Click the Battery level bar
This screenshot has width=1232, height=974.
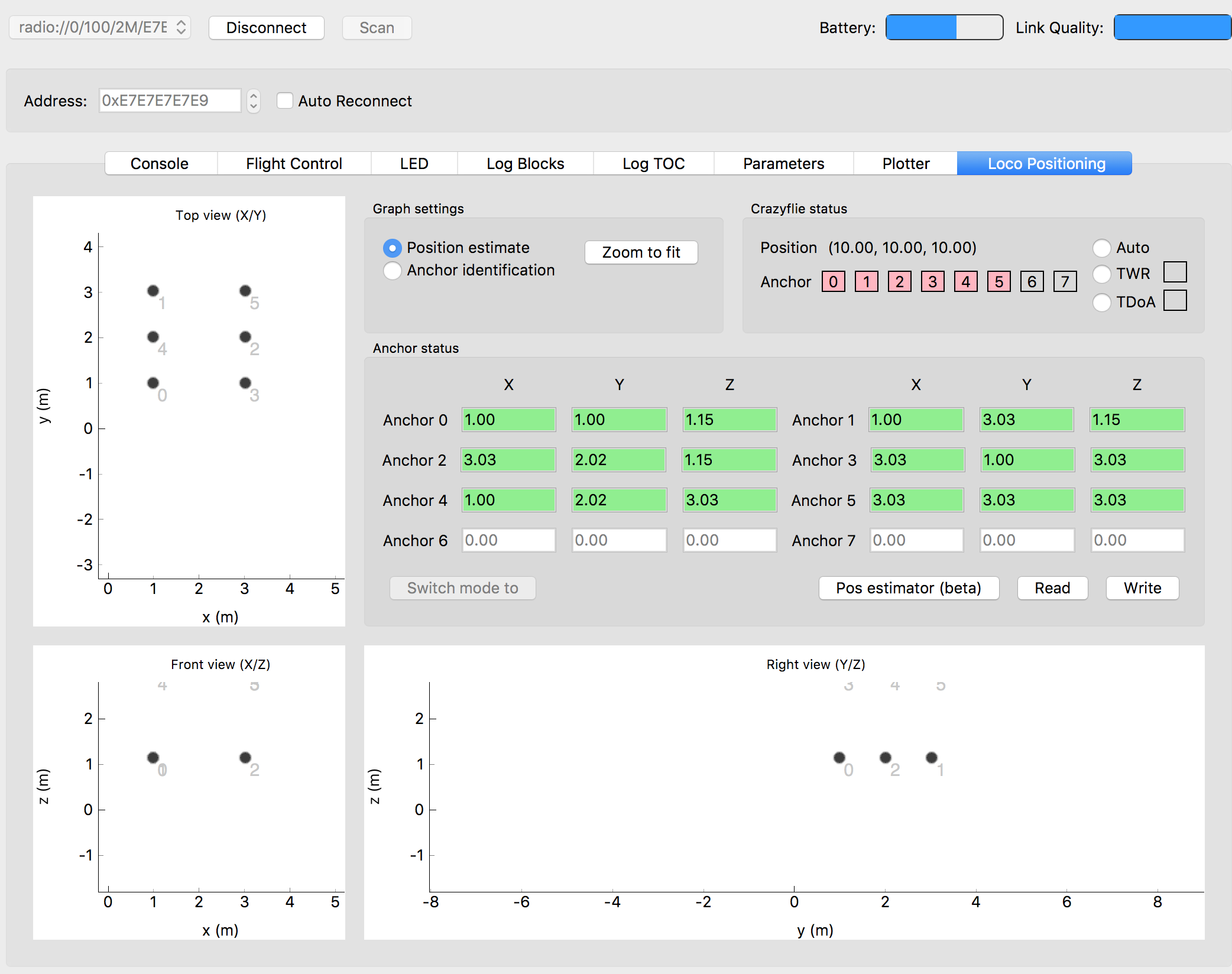944,27
